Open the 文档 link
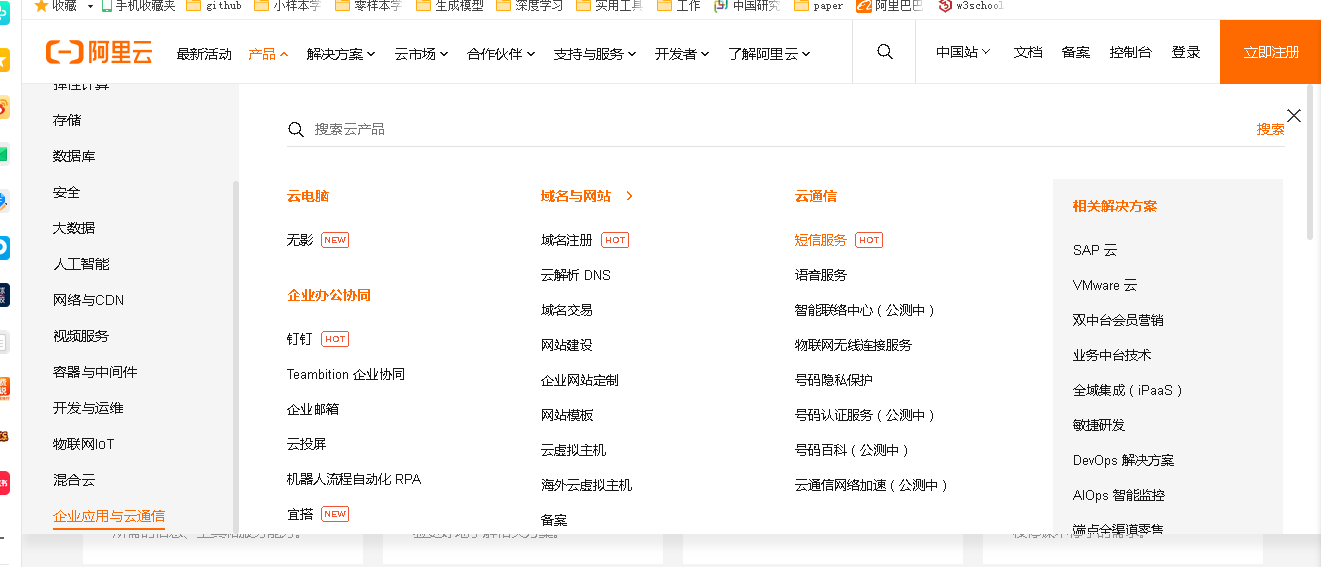 coord(1028,52)
